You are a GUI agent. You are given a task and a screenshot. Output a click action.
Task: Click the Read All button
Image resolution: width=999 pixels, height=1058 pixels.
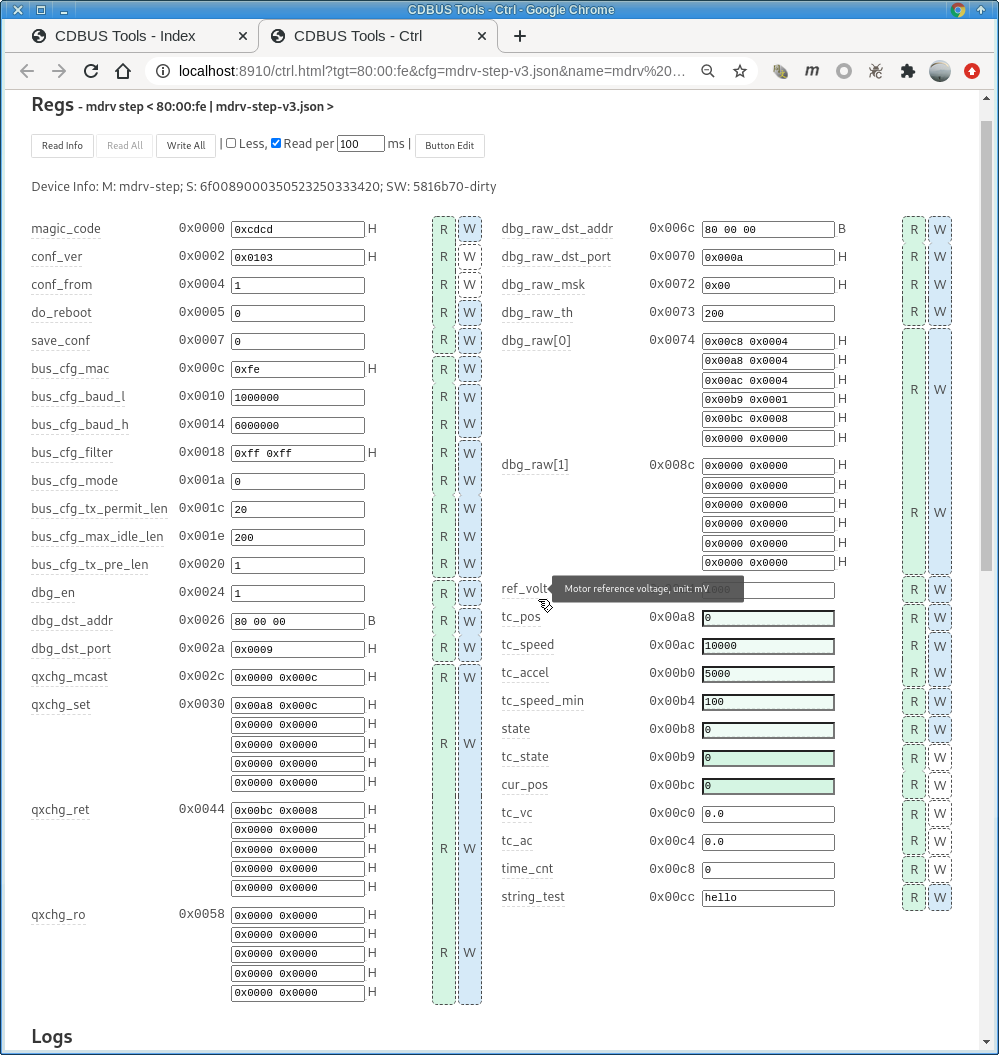tap(125, 146)
